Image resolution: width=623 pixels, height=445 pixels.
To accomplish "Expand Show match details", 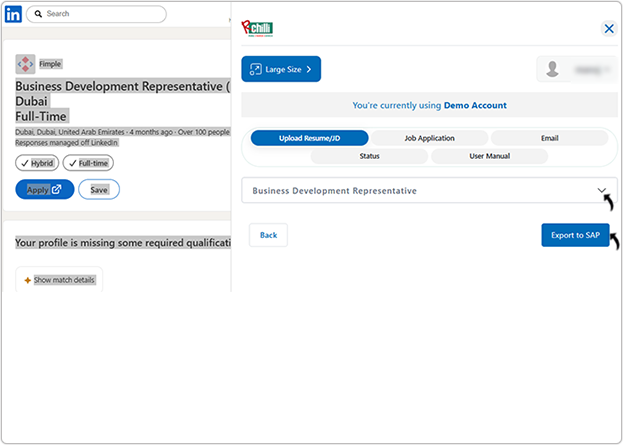I will coord(64,280).
